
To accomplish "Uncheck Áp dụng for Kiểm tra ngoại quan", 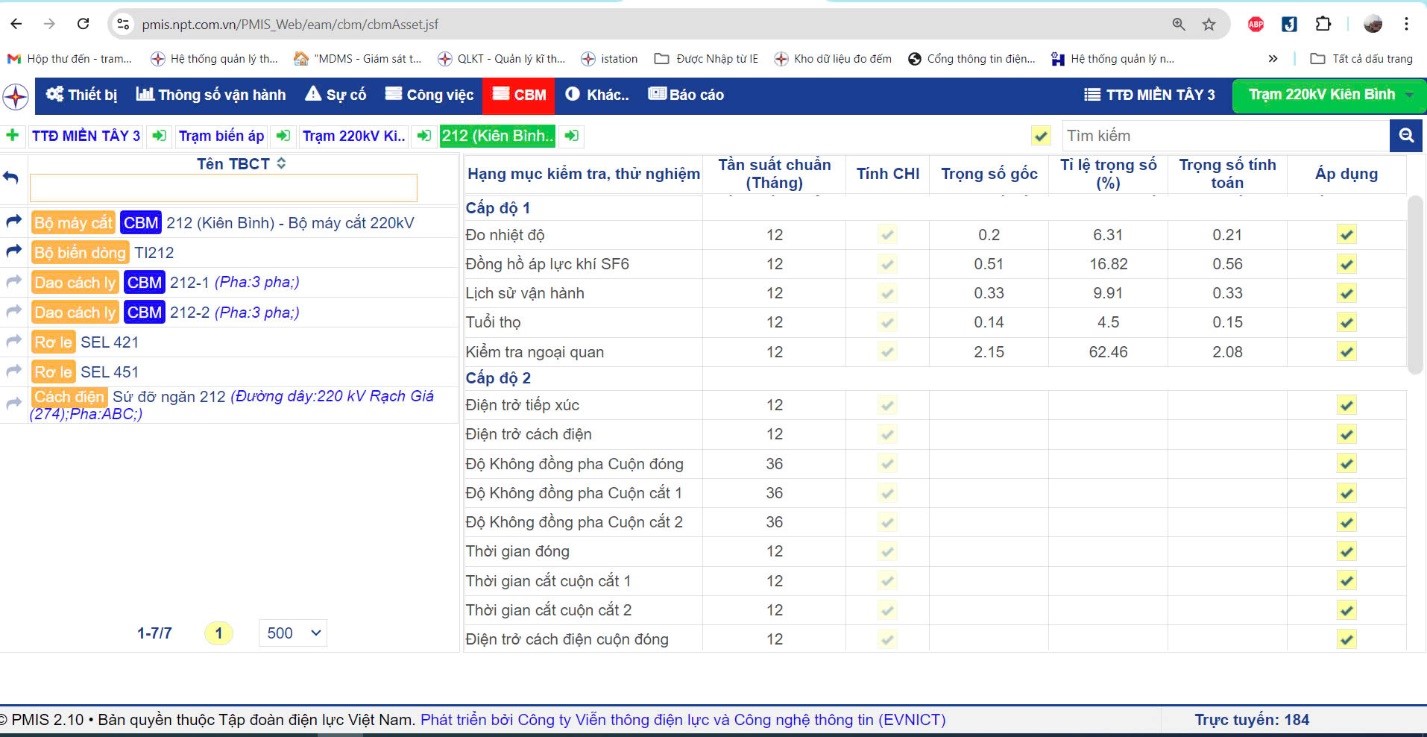I will click(x=1346, y=352).
